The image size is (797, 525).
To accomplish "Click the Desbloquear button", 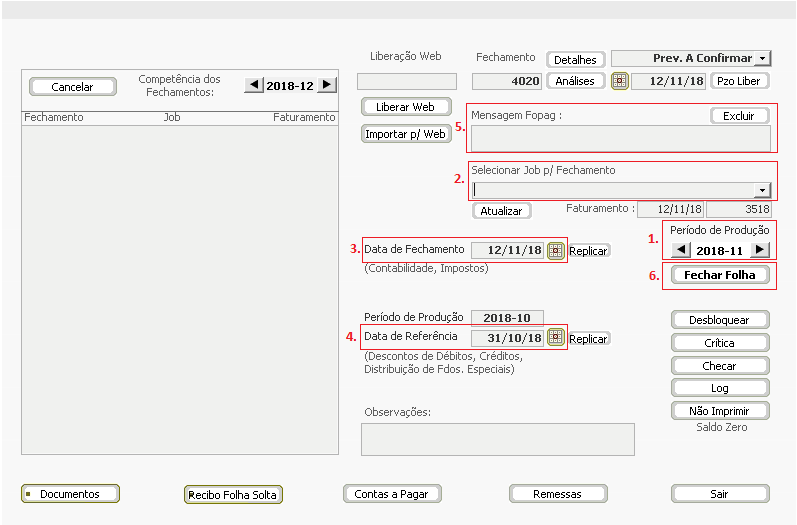I will [720, 320].
